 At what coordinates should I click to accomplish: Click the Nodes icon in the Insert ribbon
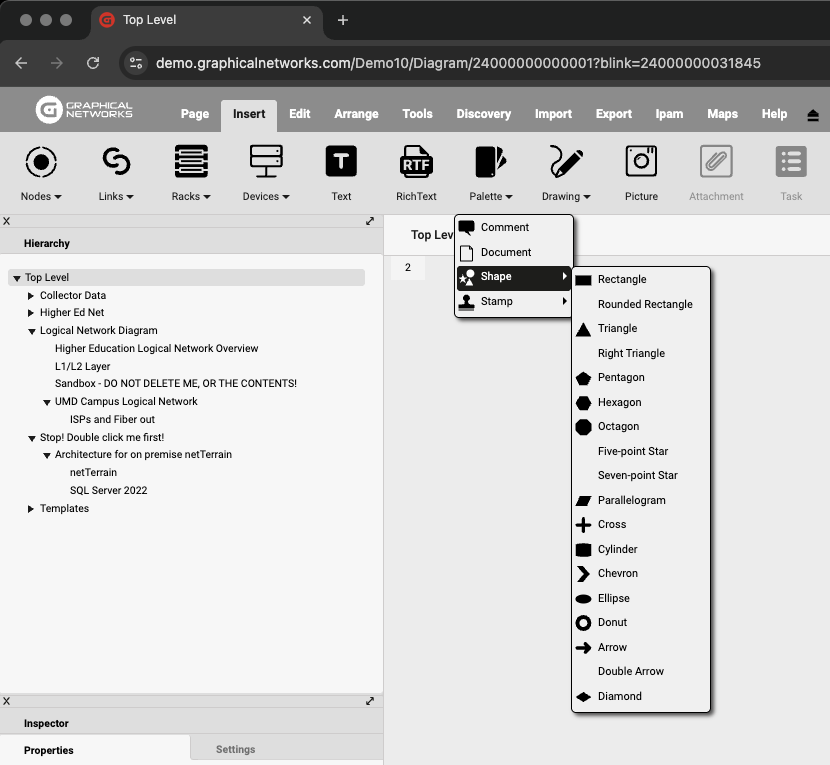[x=41, y=161]
